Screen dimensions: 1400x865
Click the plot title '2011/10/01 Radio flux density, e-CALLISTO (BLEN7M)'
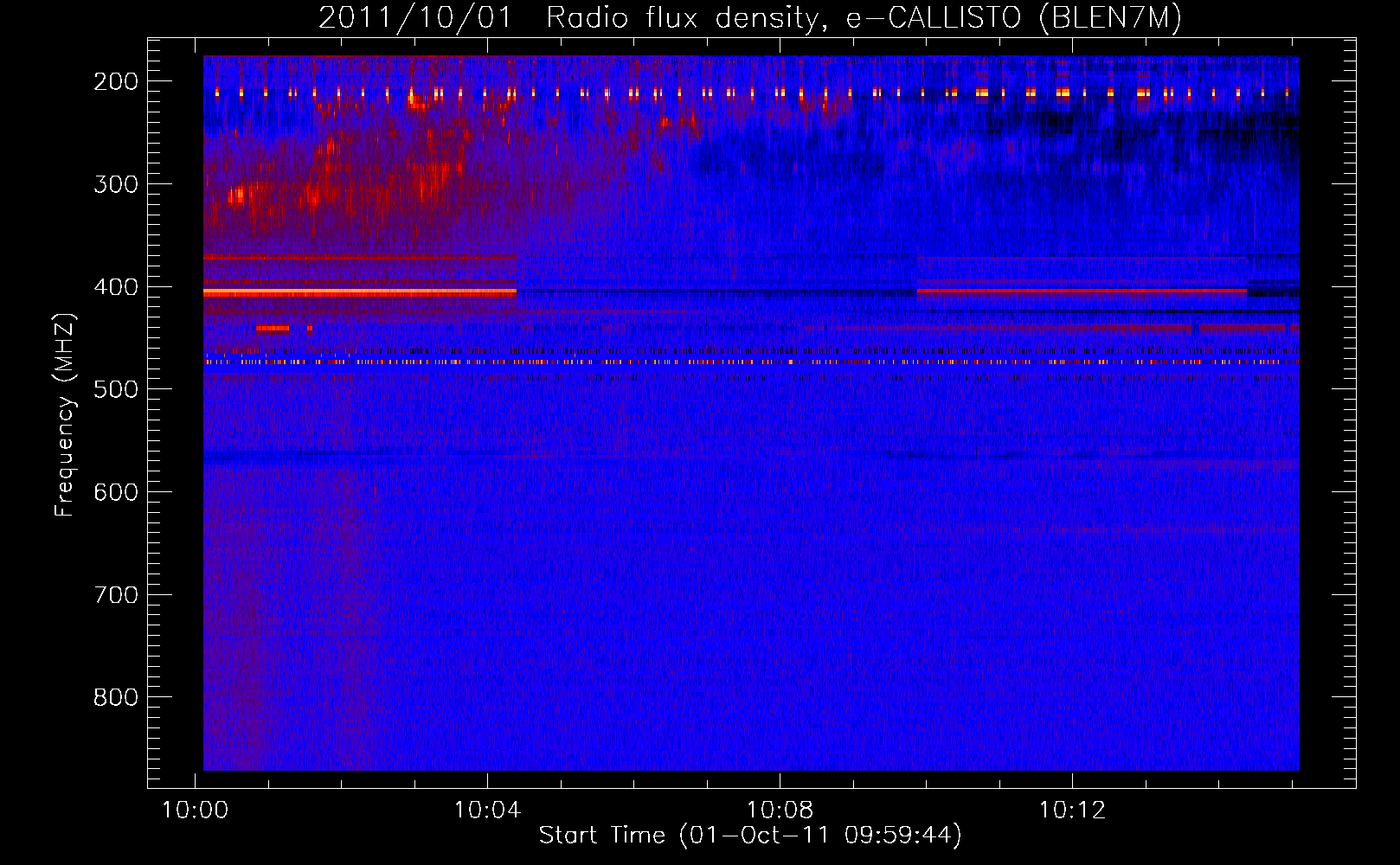[749, 17]
